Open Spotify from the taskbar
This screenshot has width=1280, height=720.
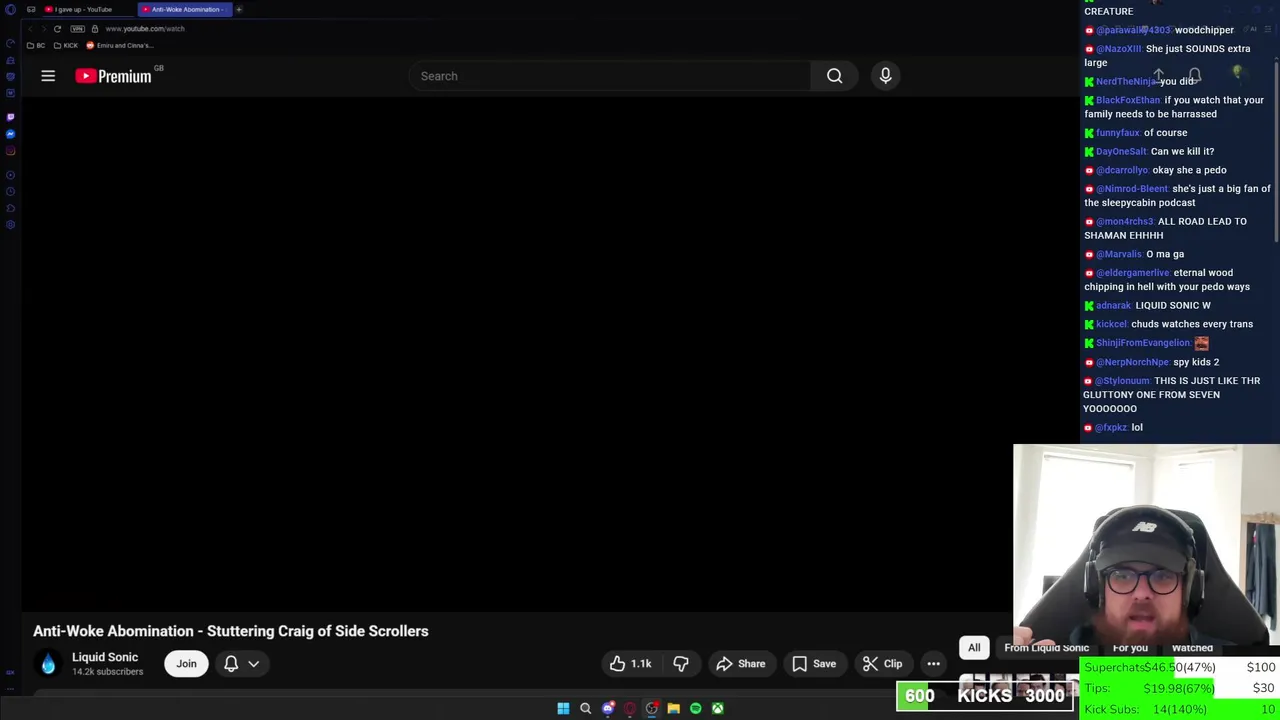click(695, 709)
